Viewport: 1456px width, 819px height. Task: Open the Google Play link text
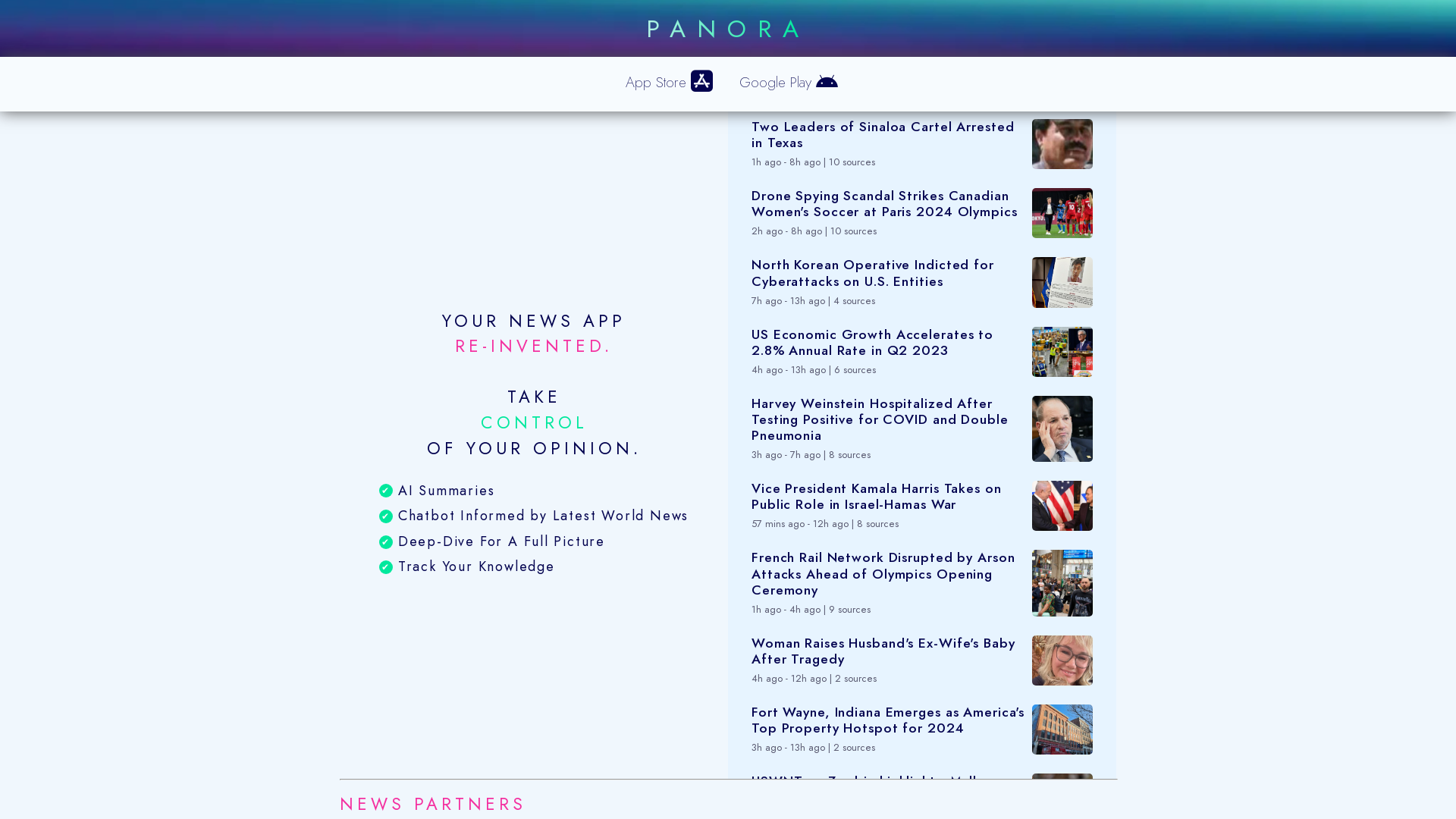point(775,83)
